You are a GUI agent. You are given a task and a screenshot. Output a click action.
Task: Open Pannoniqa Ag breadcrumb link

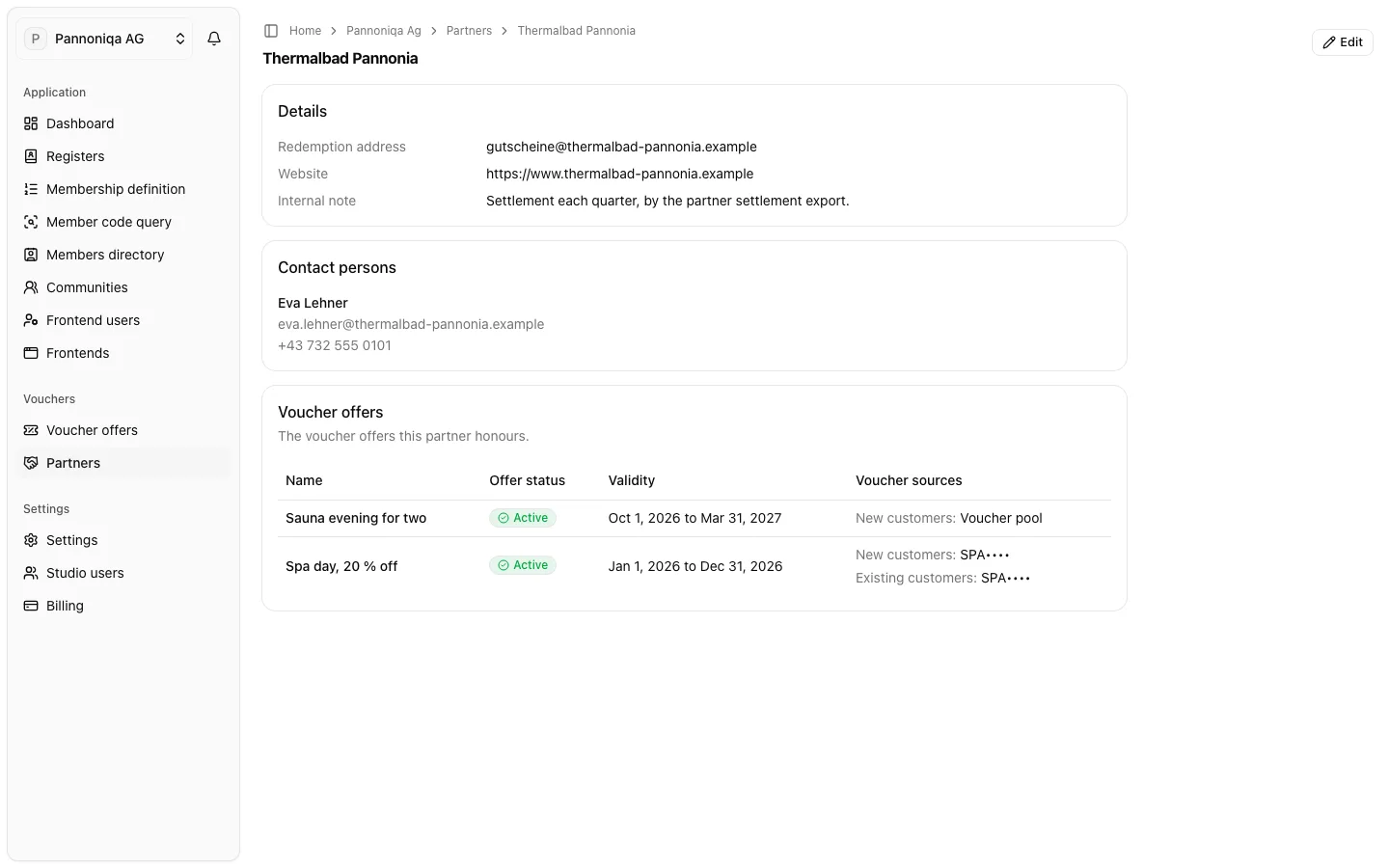[384, 31]
